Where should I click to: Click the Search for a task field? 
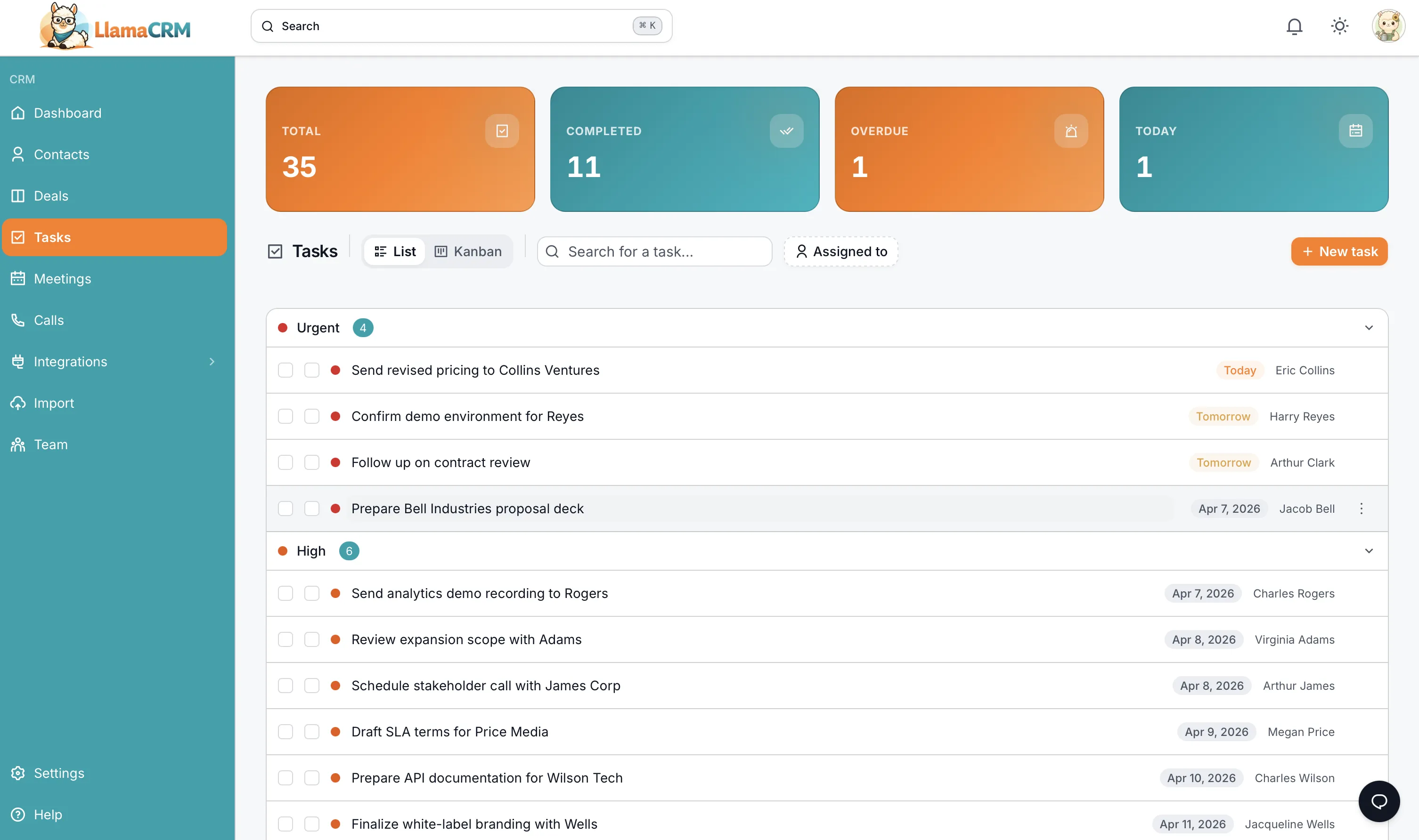[654, 251]
